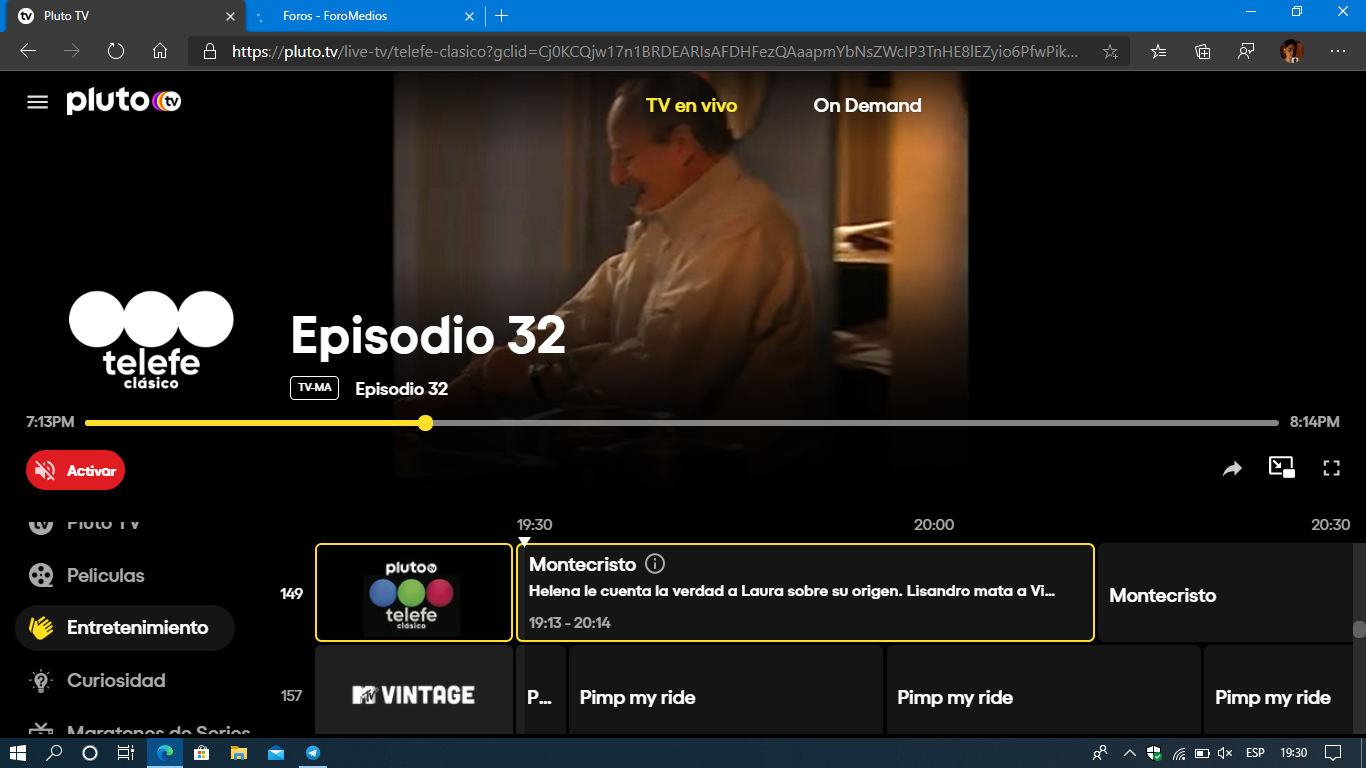
Task: Go back to the previous page
Action: (28, 51)
